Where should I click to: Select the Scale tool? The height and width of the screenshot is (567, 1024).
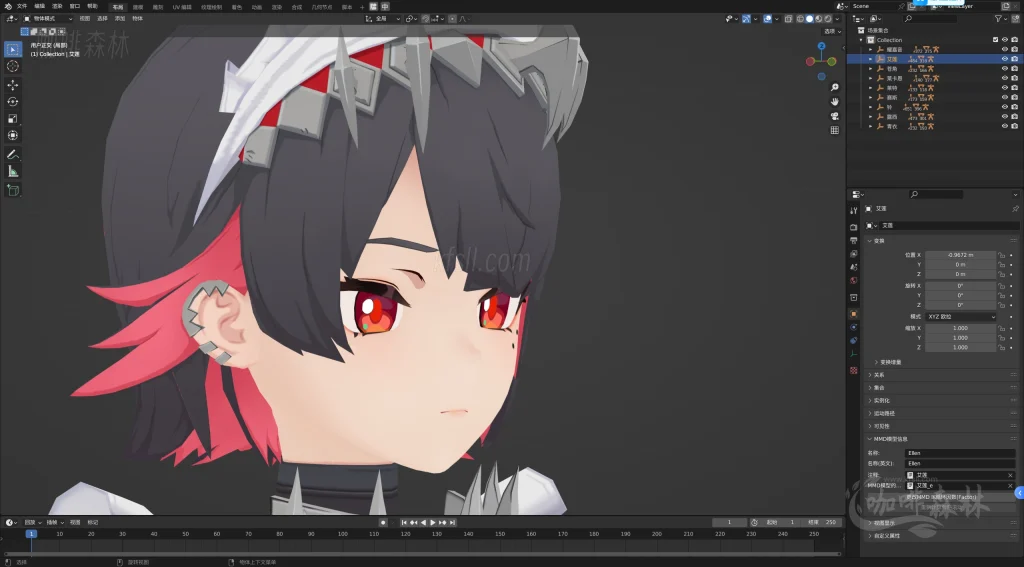[12, 118]
